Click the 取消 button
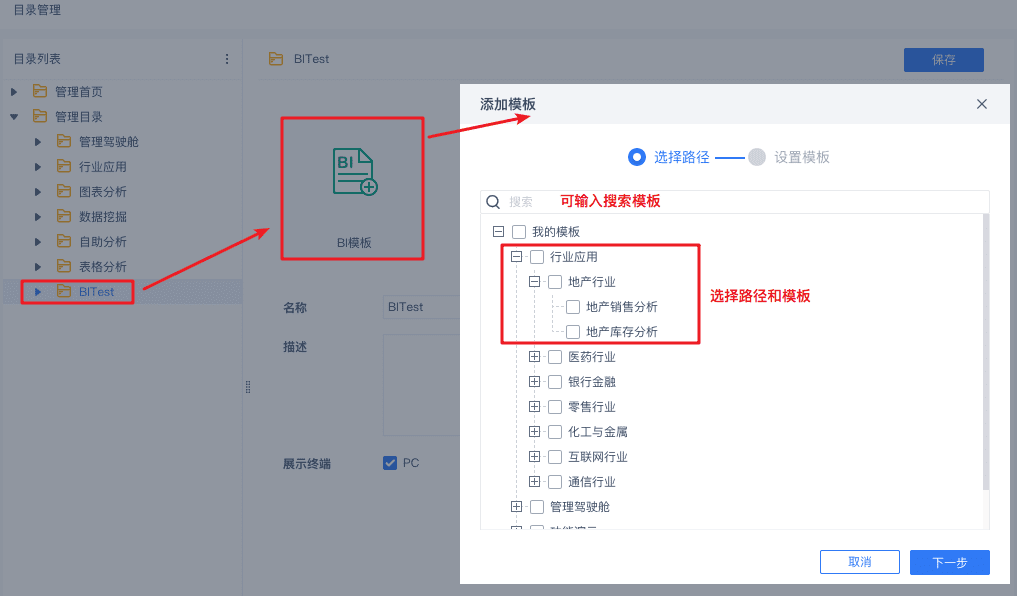 (859, 562)
